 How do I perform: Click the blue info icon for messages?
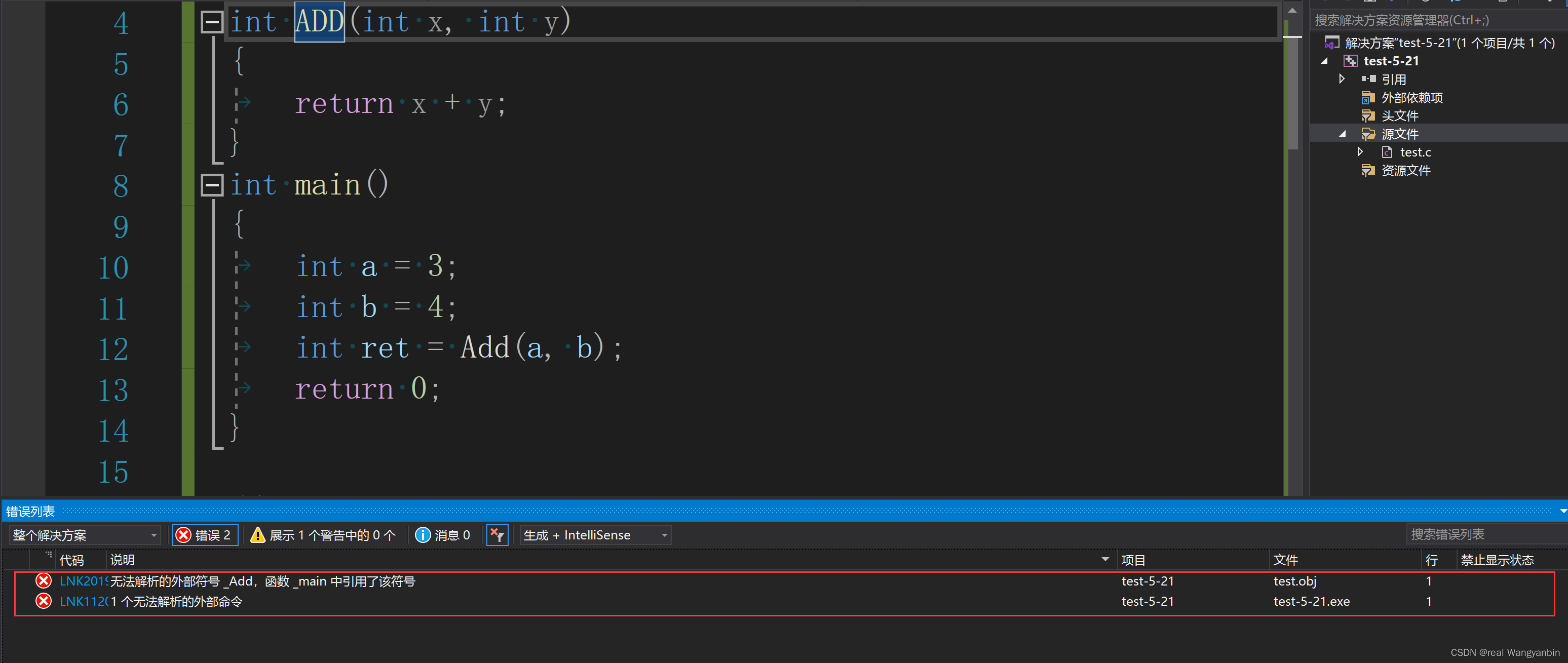point(423,534)
